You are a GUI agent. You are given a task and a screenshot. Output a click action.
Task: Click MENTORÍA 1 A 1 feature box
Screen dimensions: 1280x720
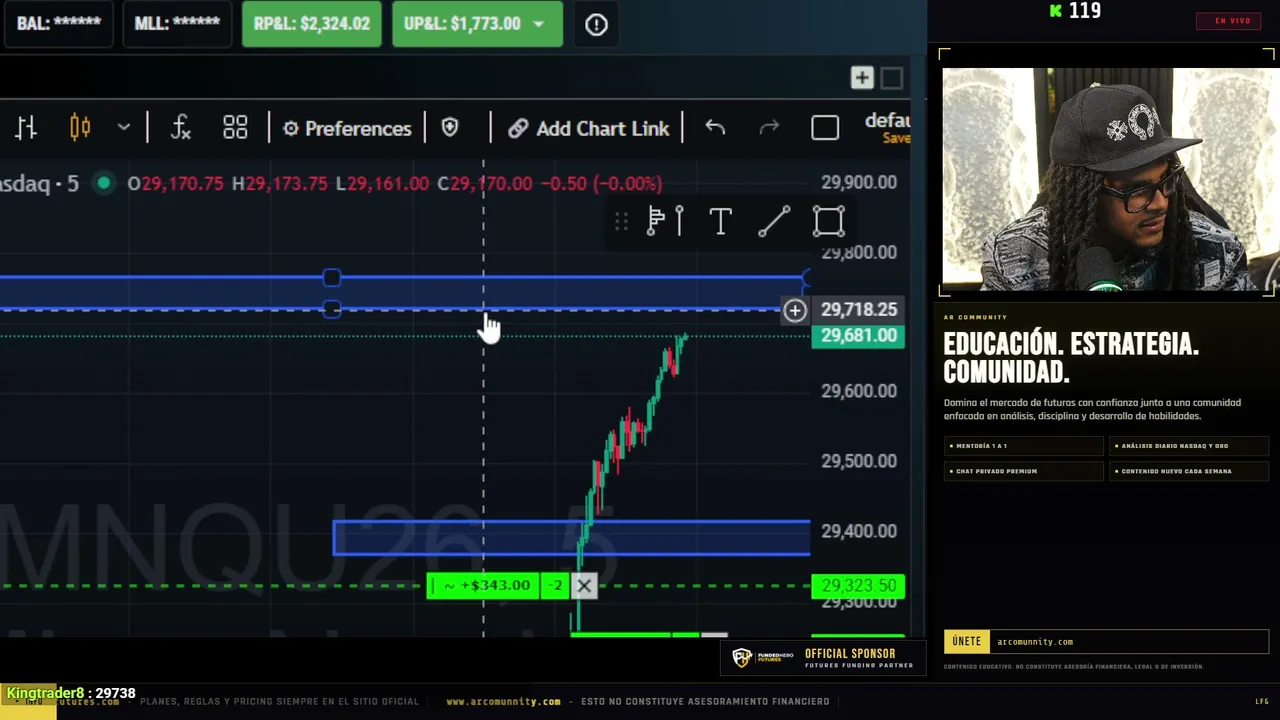pos(1023,446)
